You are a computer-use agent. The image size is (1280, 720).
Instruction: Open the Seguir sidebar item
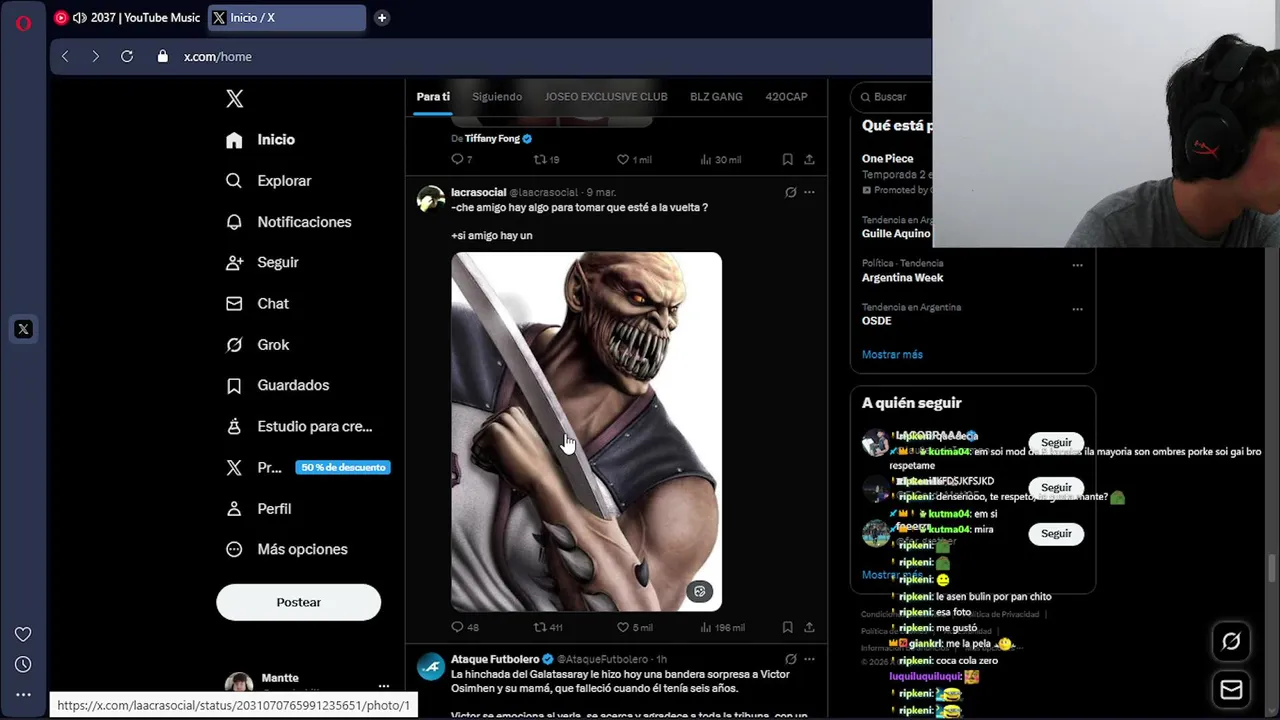click(262, 262)
